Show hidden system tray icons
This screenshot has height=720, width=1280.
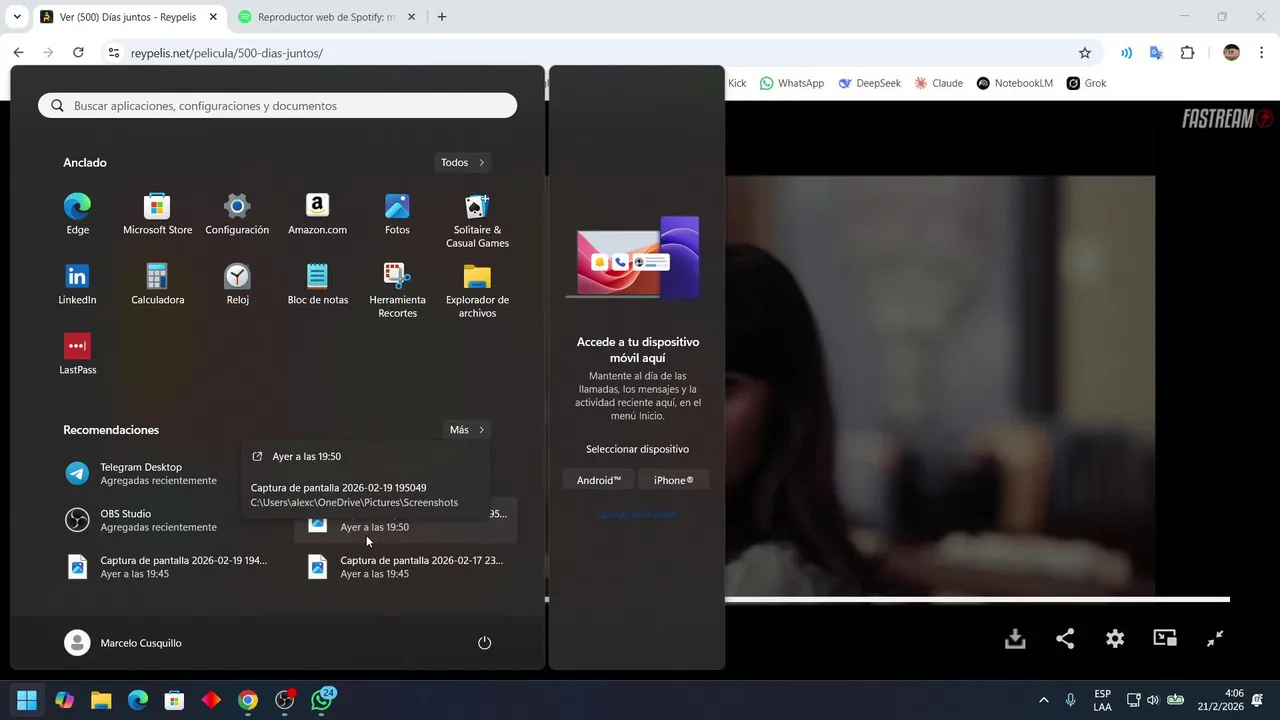pyautogui.click(x=1044, y=700)
